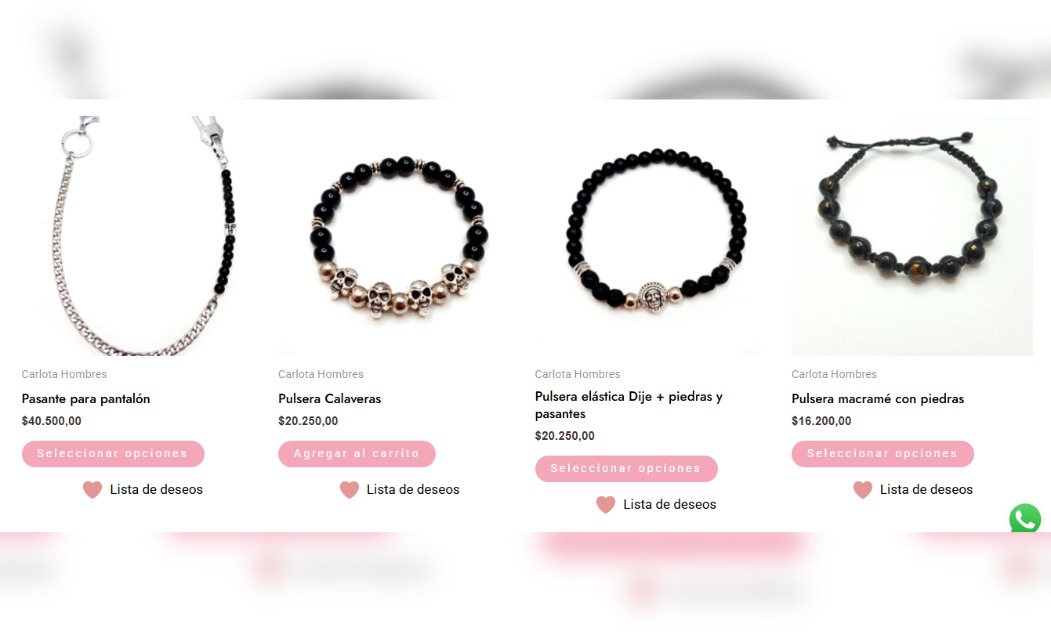Image resolution: width=1051 pixels, height=632 pixels.
Task: Select options for Pasante para pantalón
Action: coord(113,454)
